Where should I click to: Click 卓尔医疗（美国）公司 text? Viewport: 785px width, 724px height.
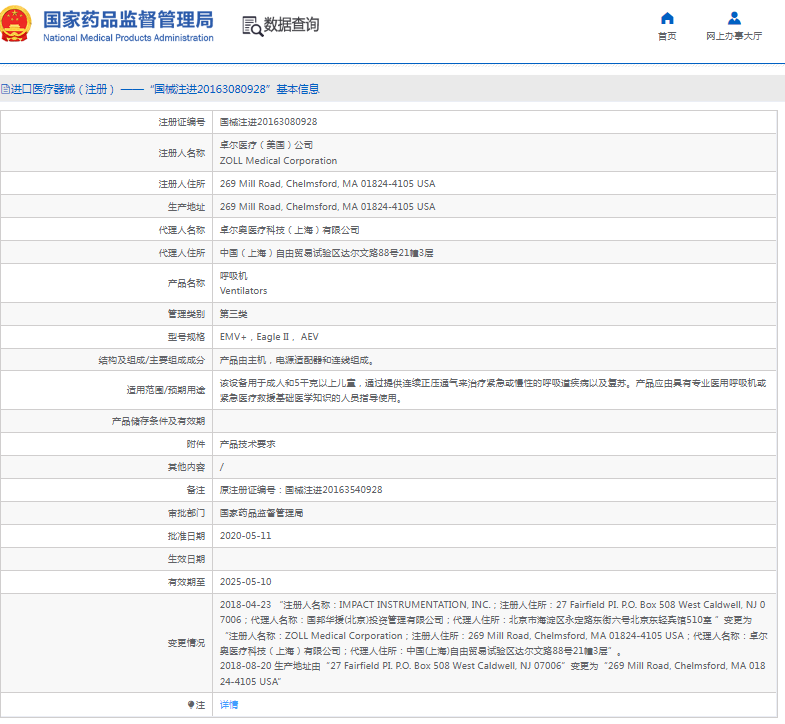point(266,145)
